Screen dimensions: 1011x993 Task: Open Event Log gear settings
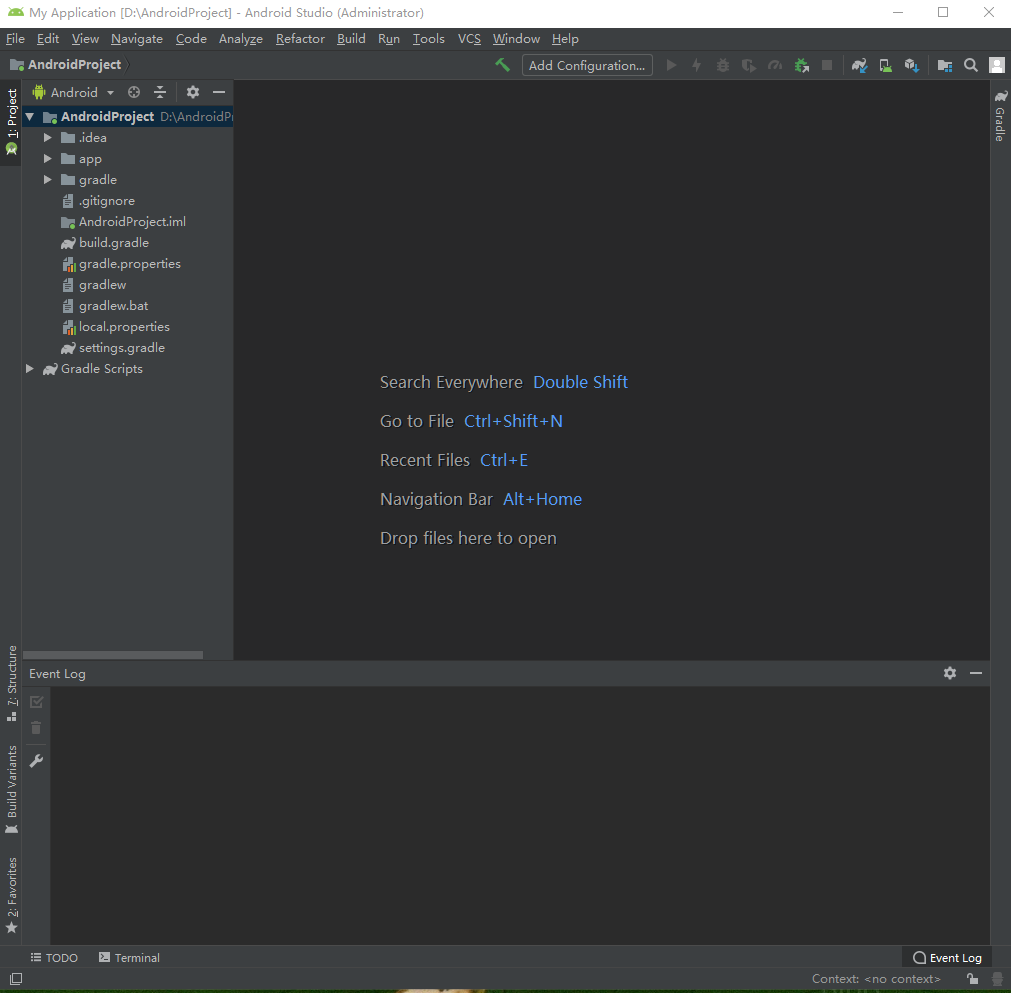[x=950, y=673]
